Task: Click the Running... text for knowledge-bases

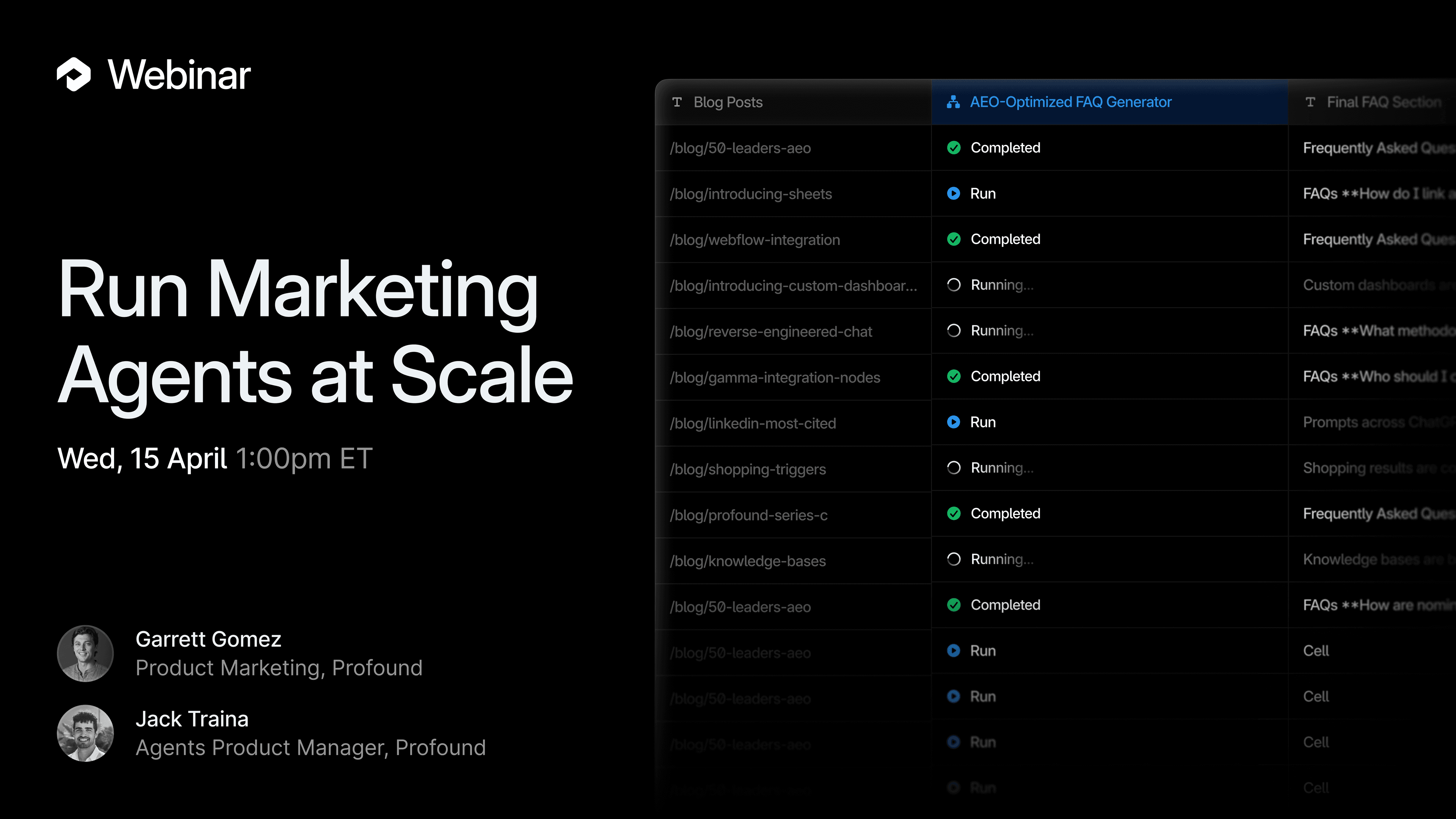Action: pos(1002,560)
